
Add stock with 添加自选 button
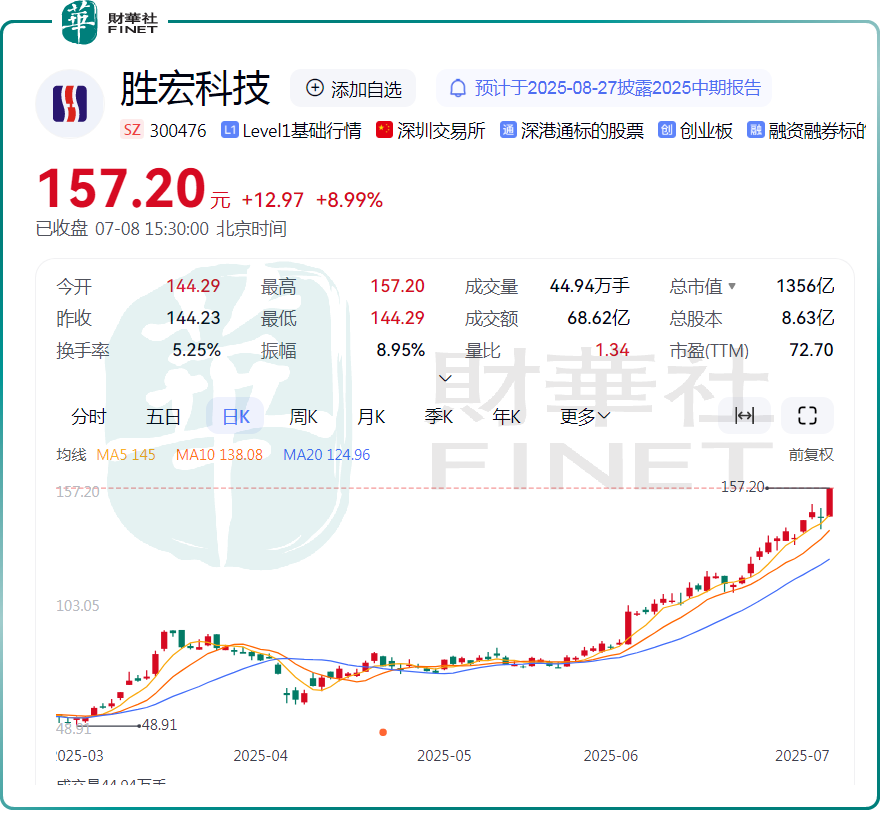pos(353,88)
